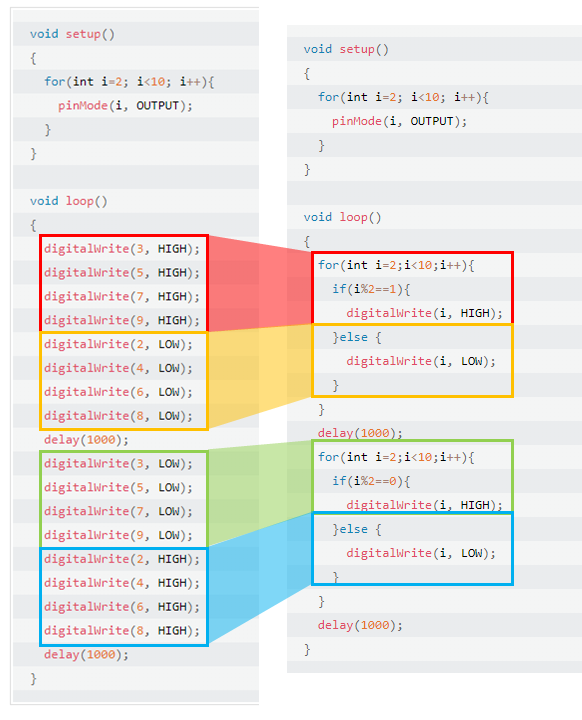Click 'pinMode(i, OUTPUT);' in the right panel

coord(399,121)
